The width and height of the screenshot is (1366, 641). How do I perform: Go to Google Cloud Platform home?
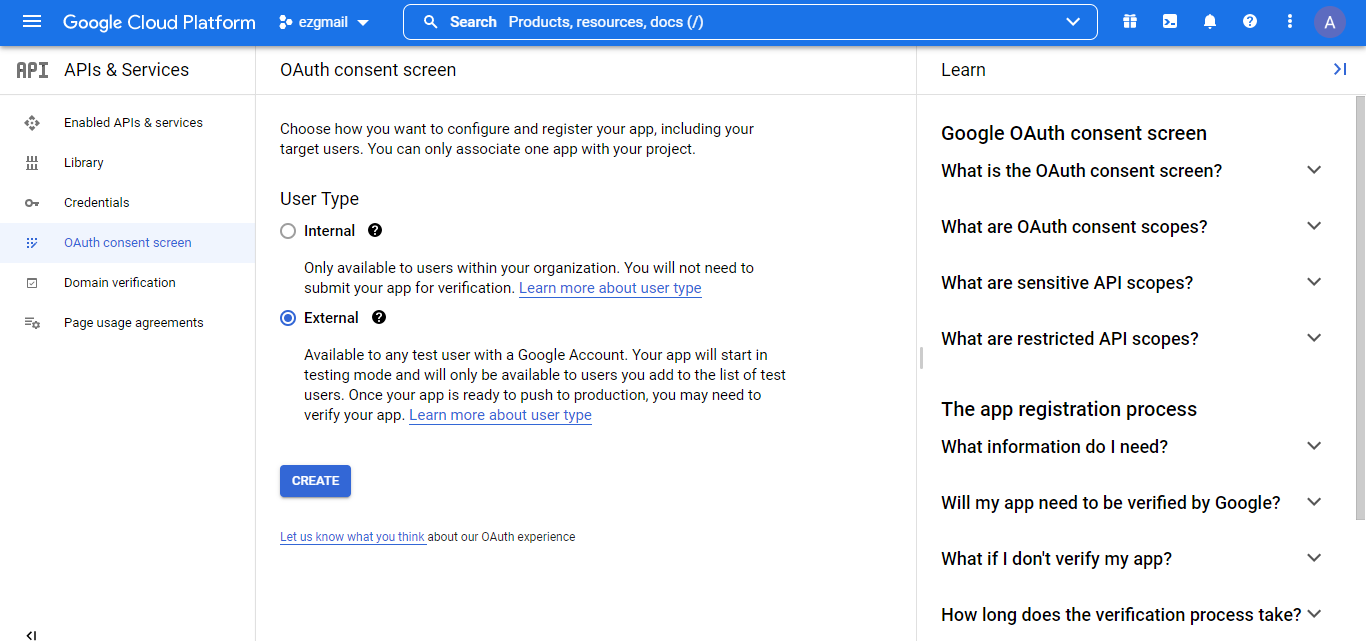click(159, 22)
